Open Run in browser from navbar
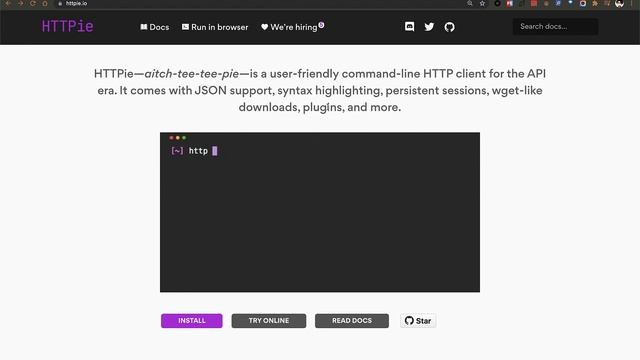The image size is (640, 360). point(215,27)
